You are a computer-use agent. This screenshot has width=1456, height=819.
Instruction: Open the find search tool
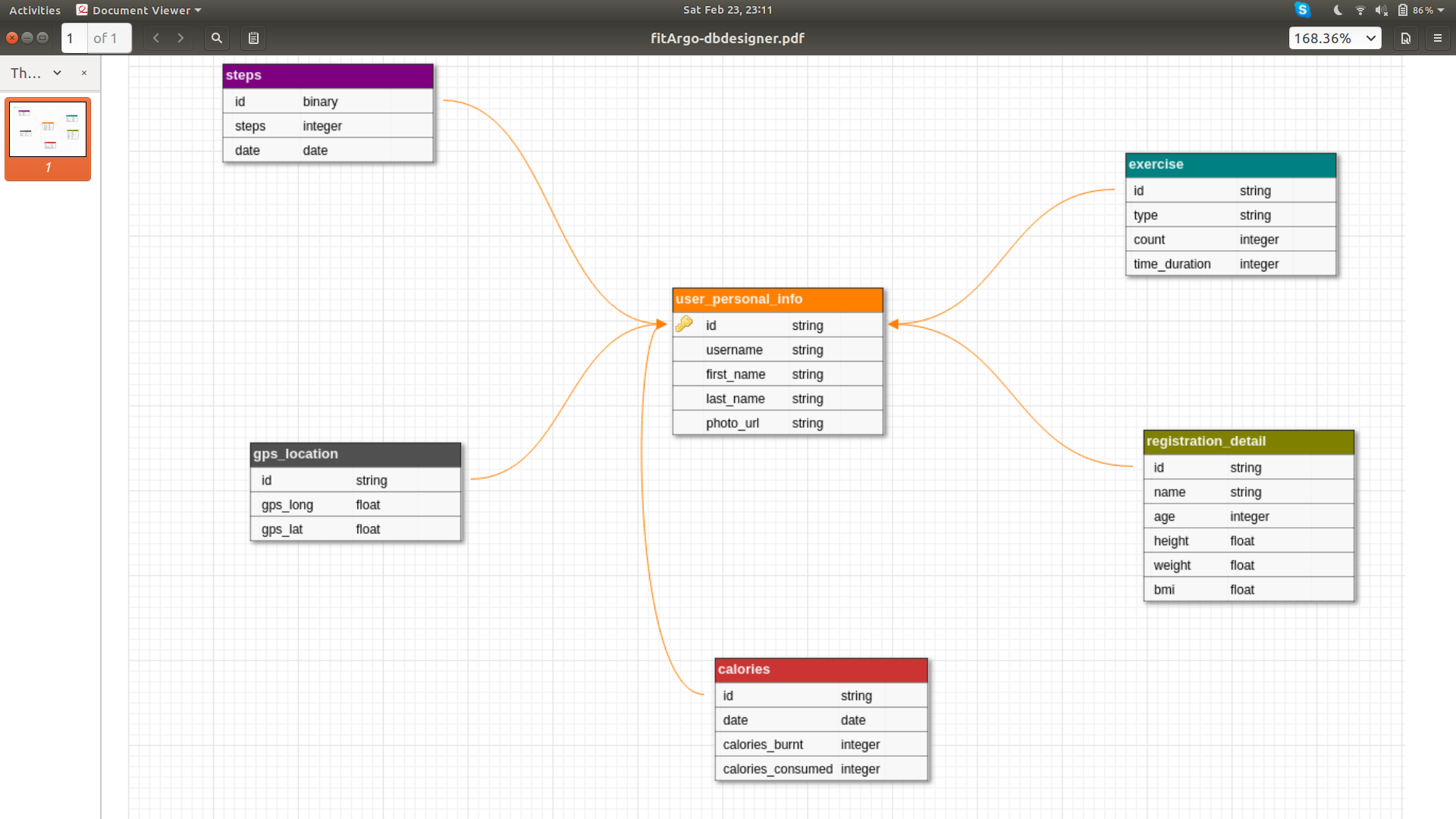point(217,38)
